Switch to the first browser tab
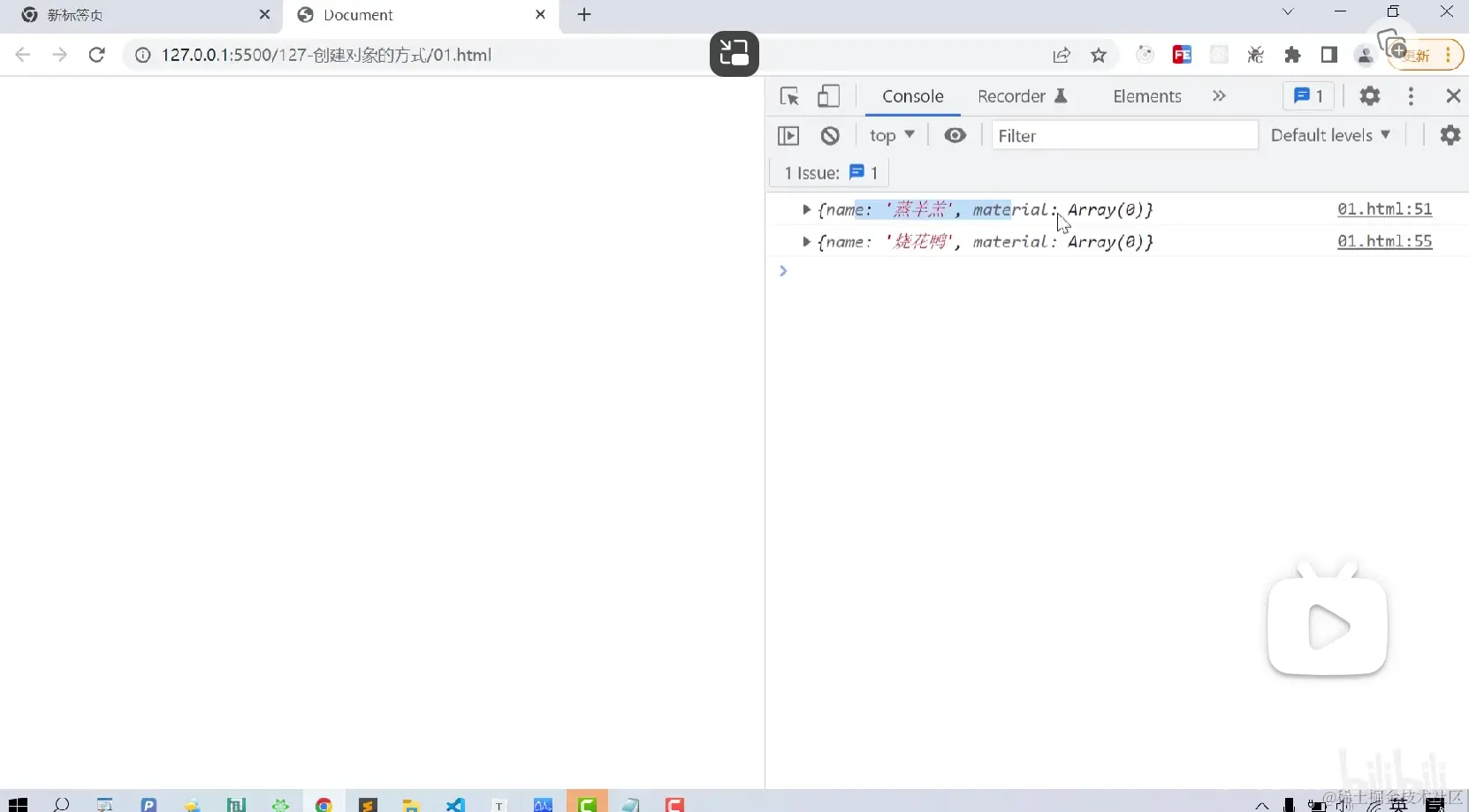This screenshot has width=1469, height=812. 141,15
